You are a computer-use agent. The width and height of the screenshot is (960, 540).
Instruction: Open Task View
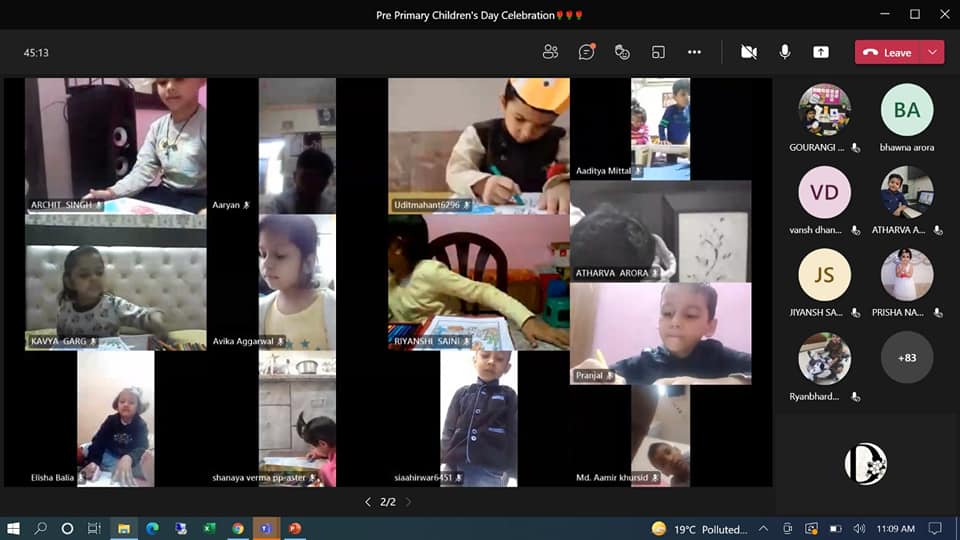tap(94, 528)
